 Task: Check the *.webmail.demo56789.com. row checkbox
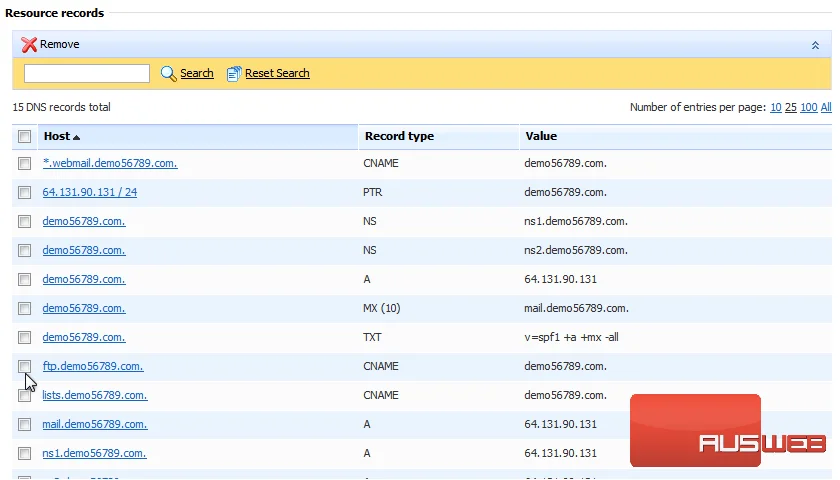pos(25,163)
